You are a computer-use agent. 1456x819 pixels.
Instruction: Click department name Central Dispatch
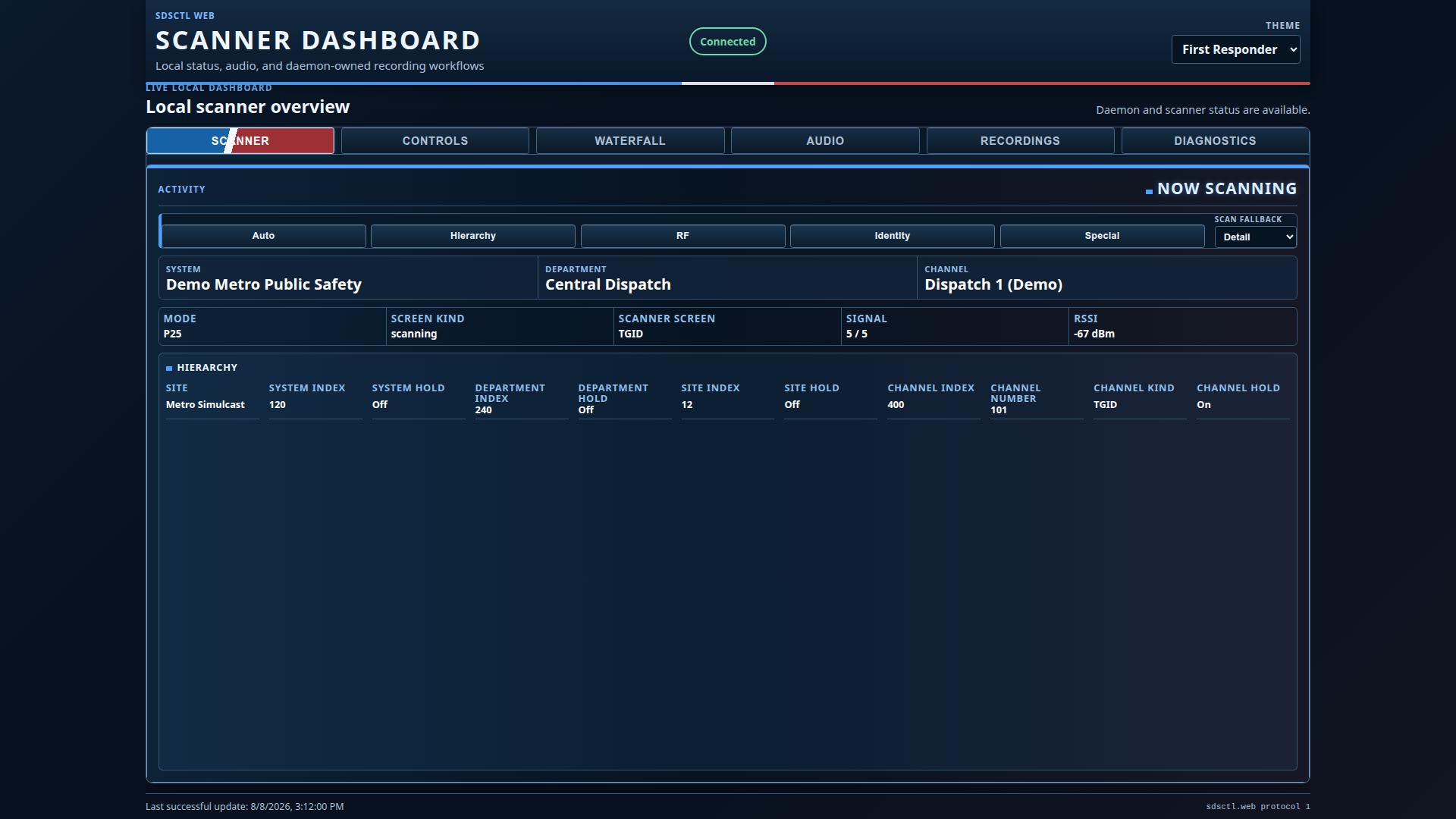point(608,284)
